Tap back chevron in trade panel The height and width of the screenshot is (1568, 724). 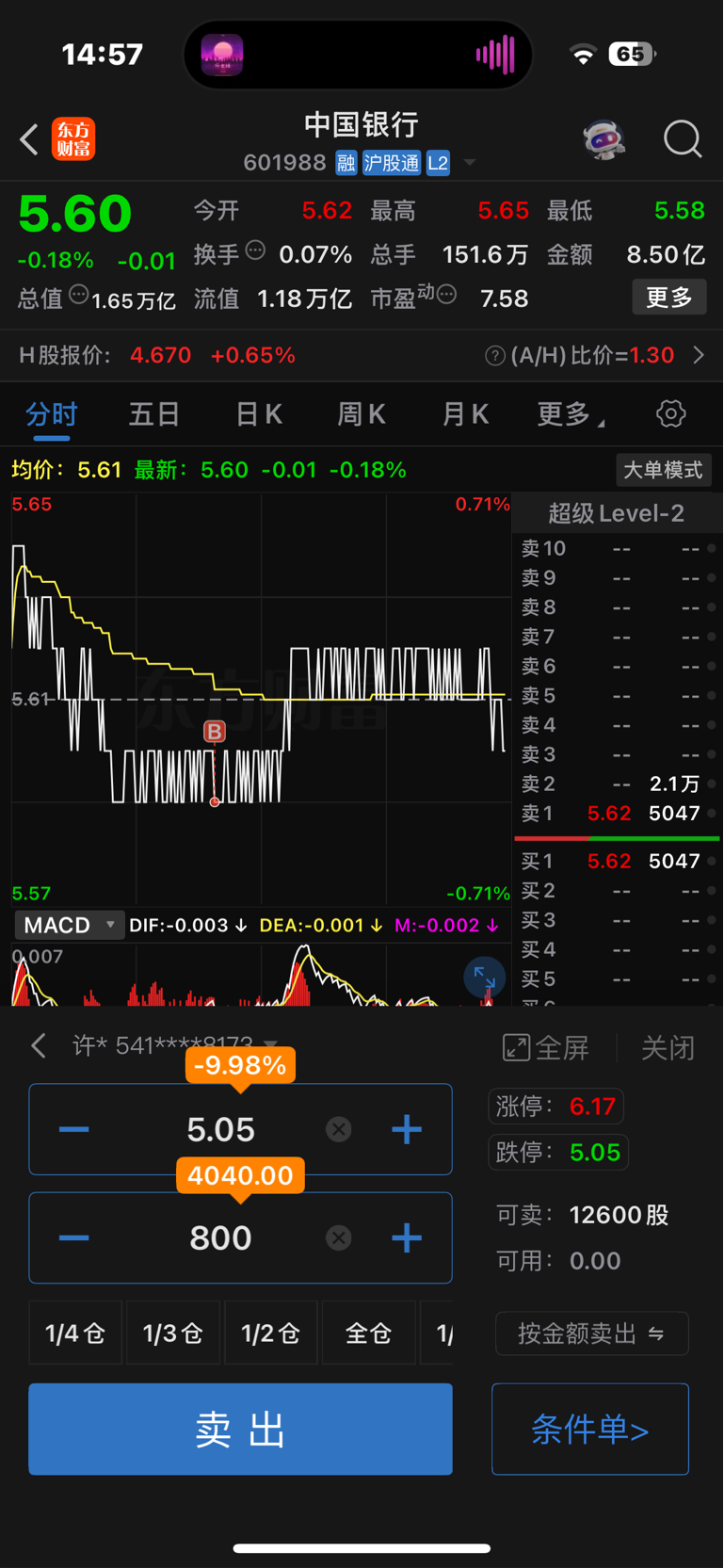click(x=39, y=1045)
